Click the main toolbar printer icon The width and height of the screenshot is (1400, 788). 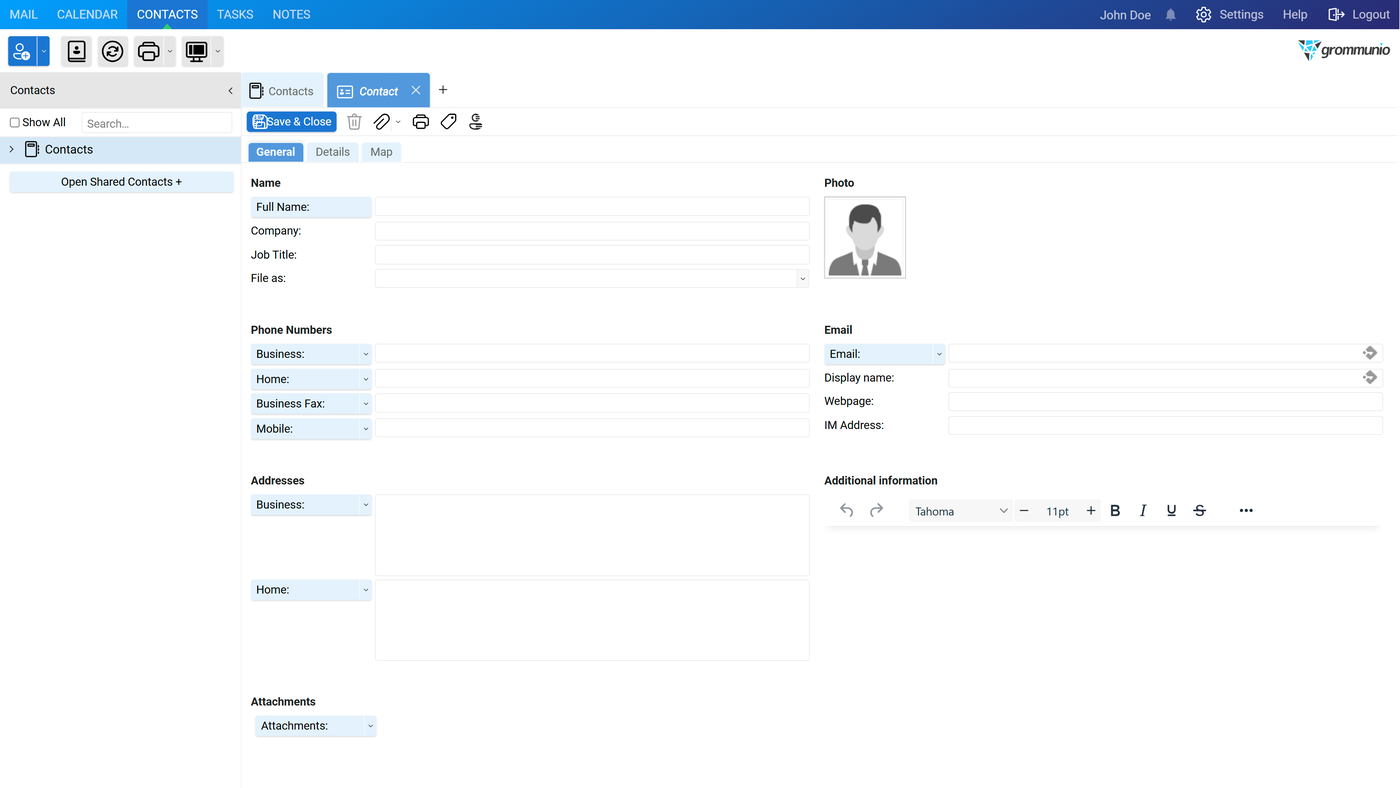(x=148, y=51)
